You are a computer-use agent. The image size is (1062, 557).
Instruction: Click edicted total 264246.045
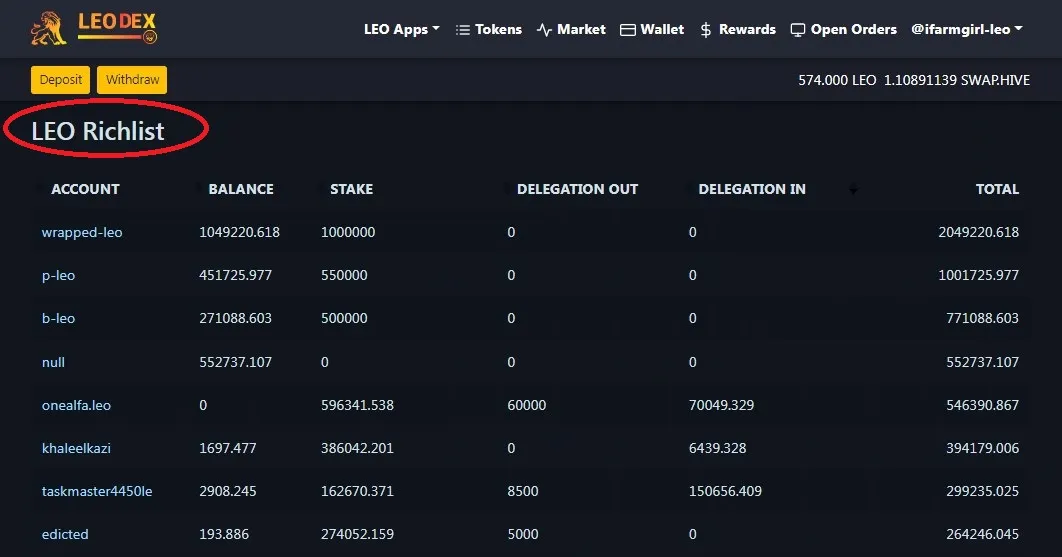(982, 534)
